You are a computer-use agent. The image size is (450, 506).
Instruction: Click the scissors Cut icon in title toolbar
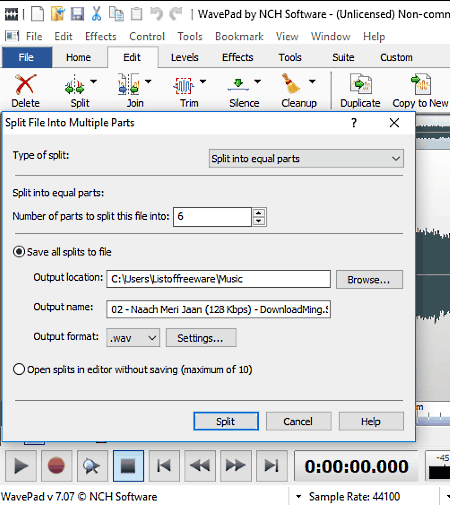pyautogui.click(x=96, y=14)
